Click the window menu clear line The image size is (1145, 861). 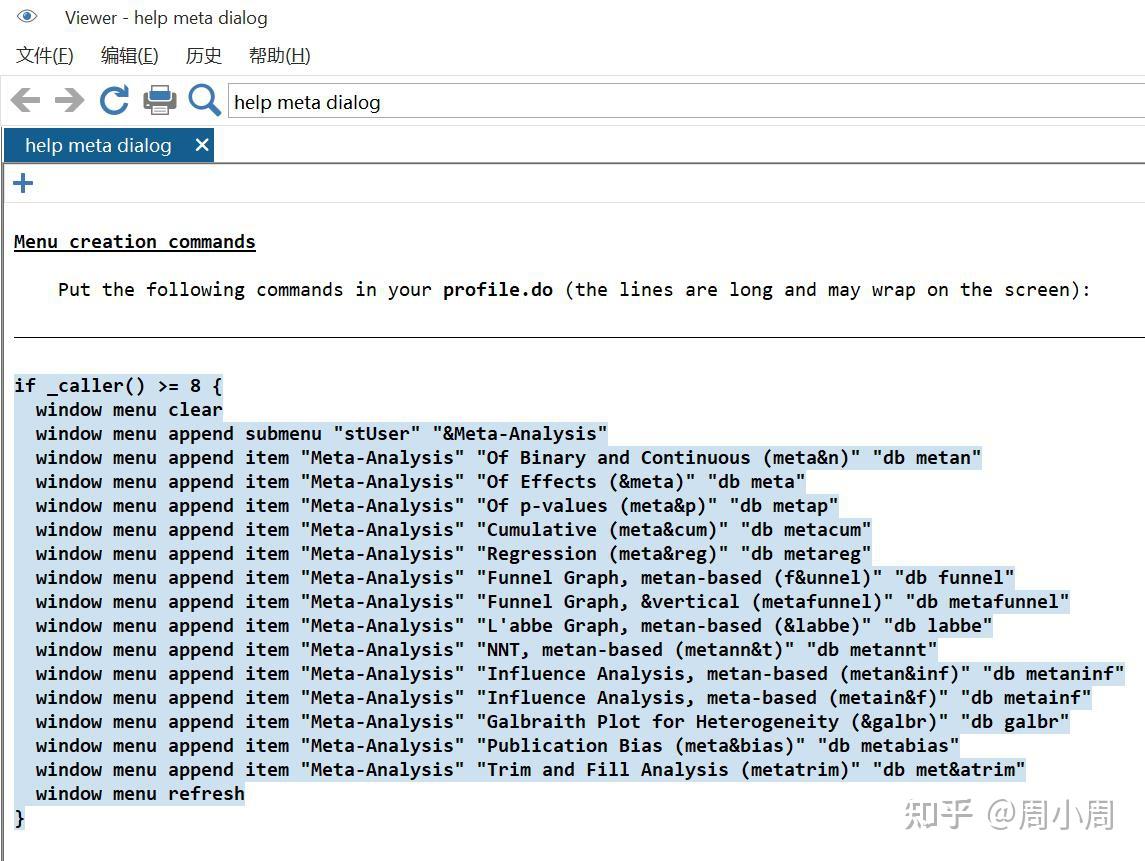[x=129, y=410]
